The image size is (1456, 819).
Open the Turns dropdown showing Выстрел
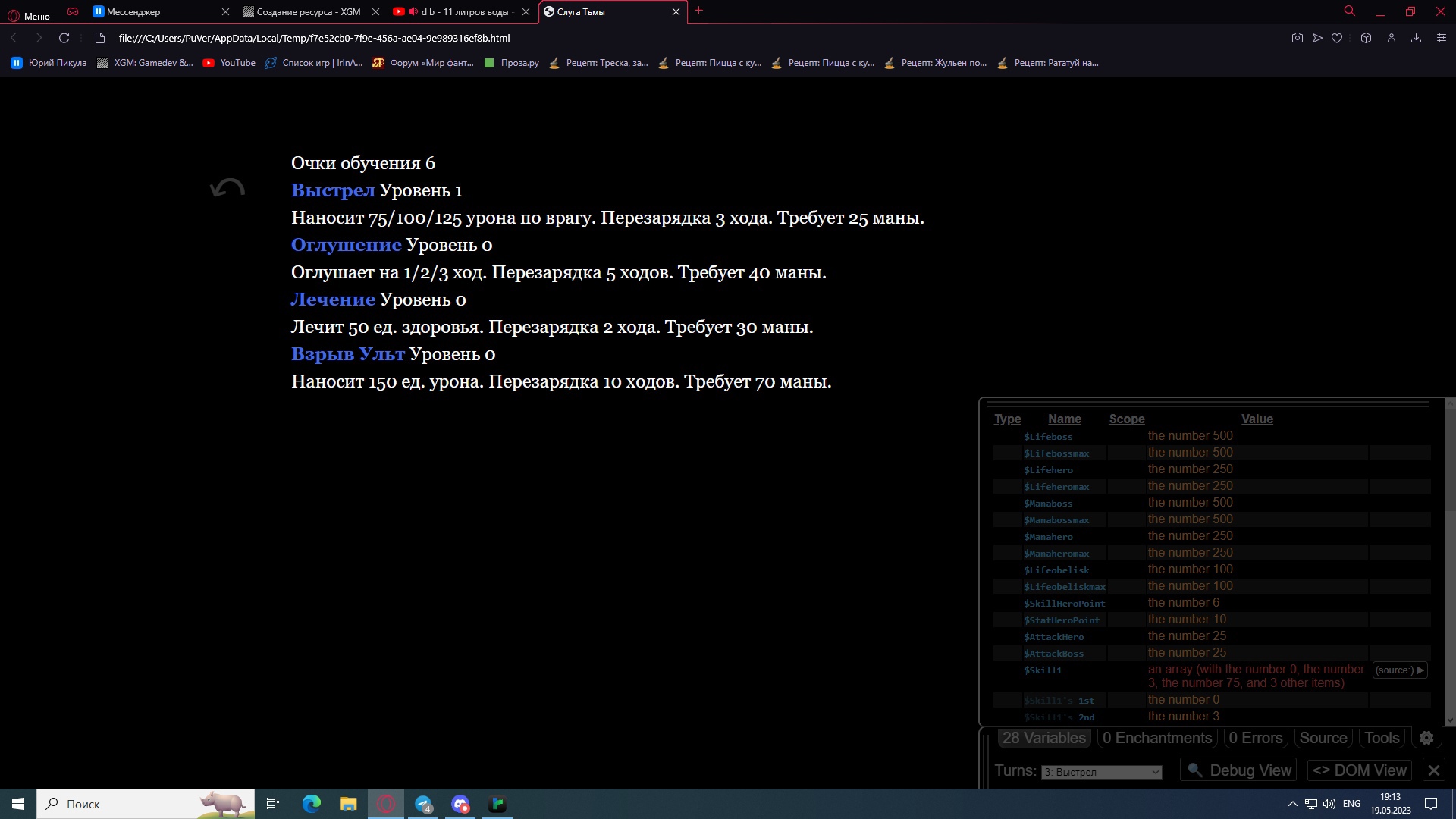(x=1101, y=772)
